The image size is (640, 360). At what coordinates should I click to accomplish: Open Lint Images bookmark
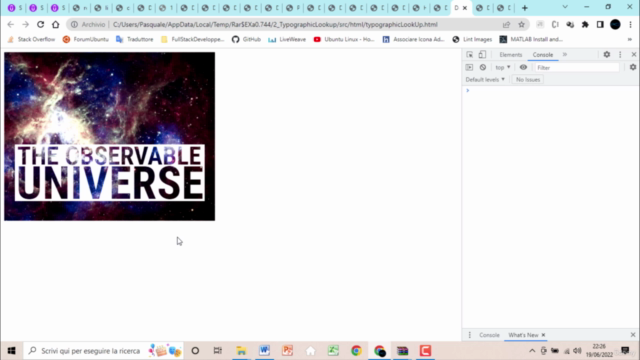[x=472, y=40]
